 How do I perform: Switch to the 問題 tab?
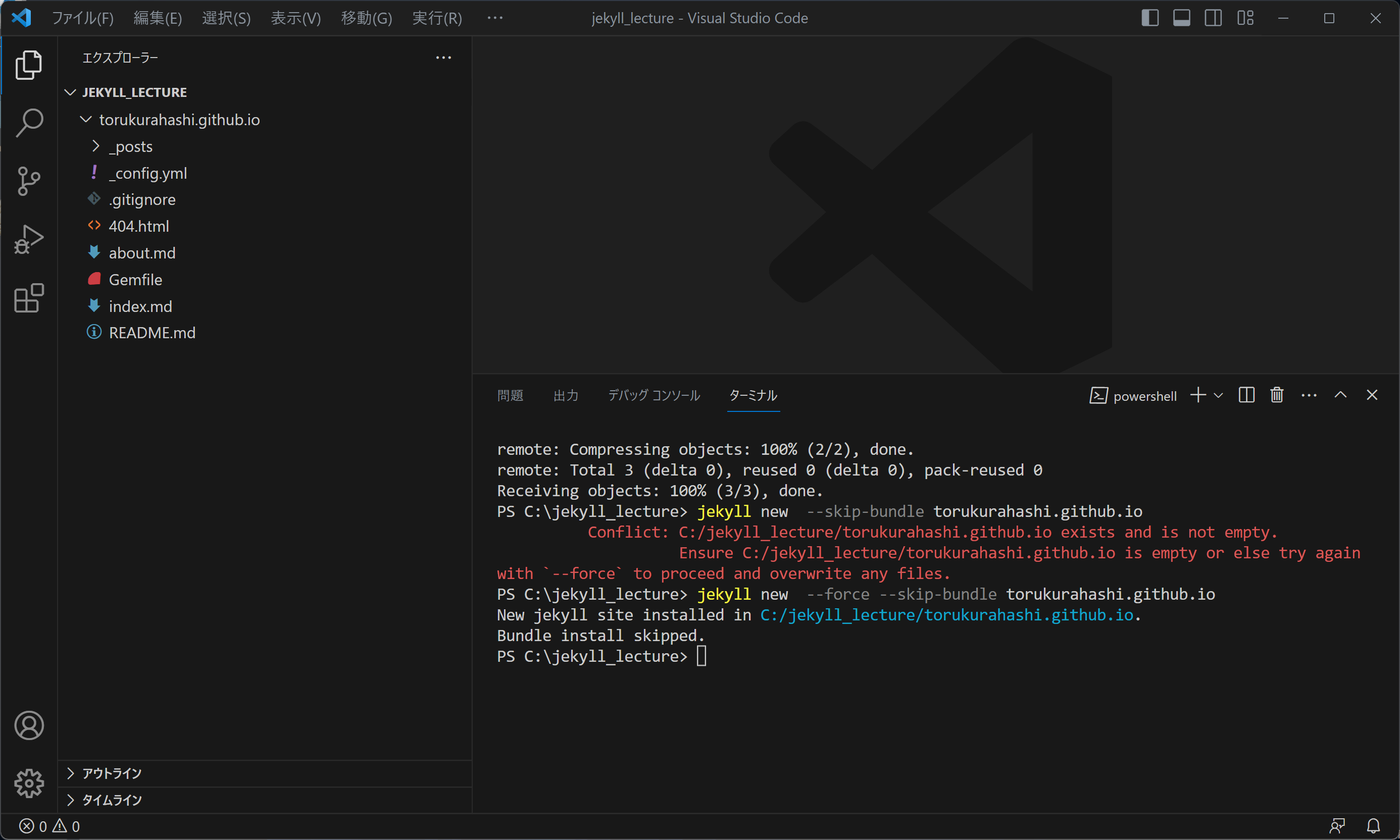[510, 396]
